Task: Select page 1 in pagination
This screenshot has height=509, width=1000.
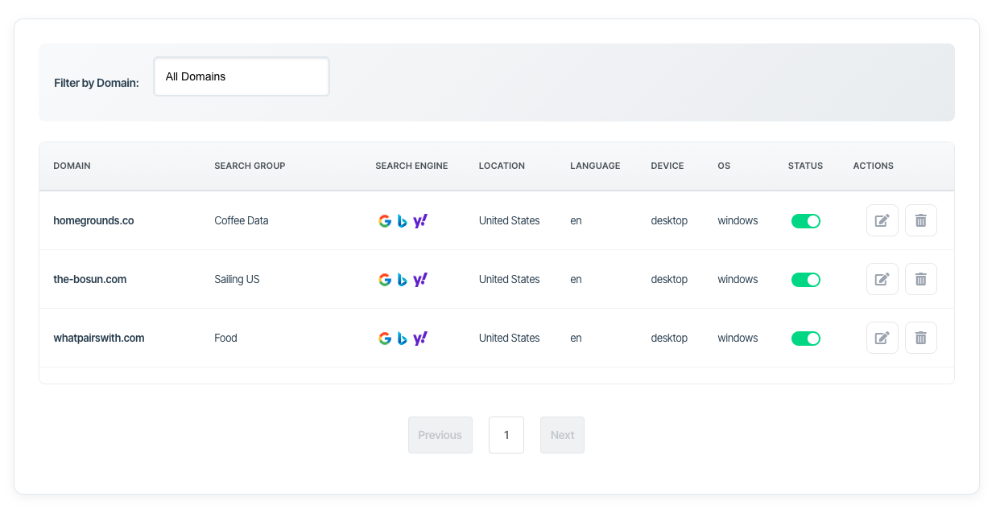Action: coord(506,435)
